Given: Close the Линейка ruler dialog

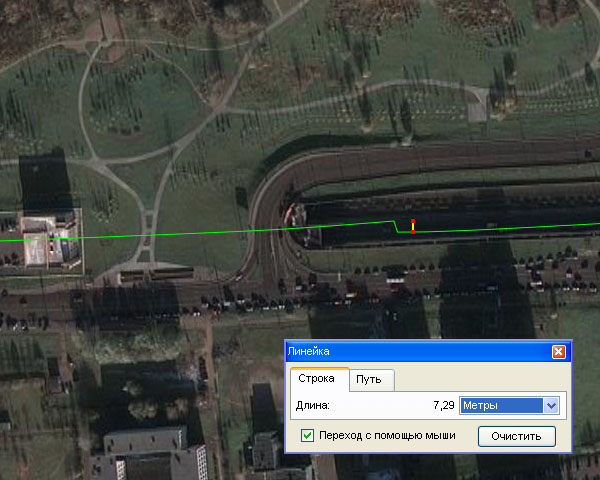Looking at the screenshot, I should (x=559, y=352).
